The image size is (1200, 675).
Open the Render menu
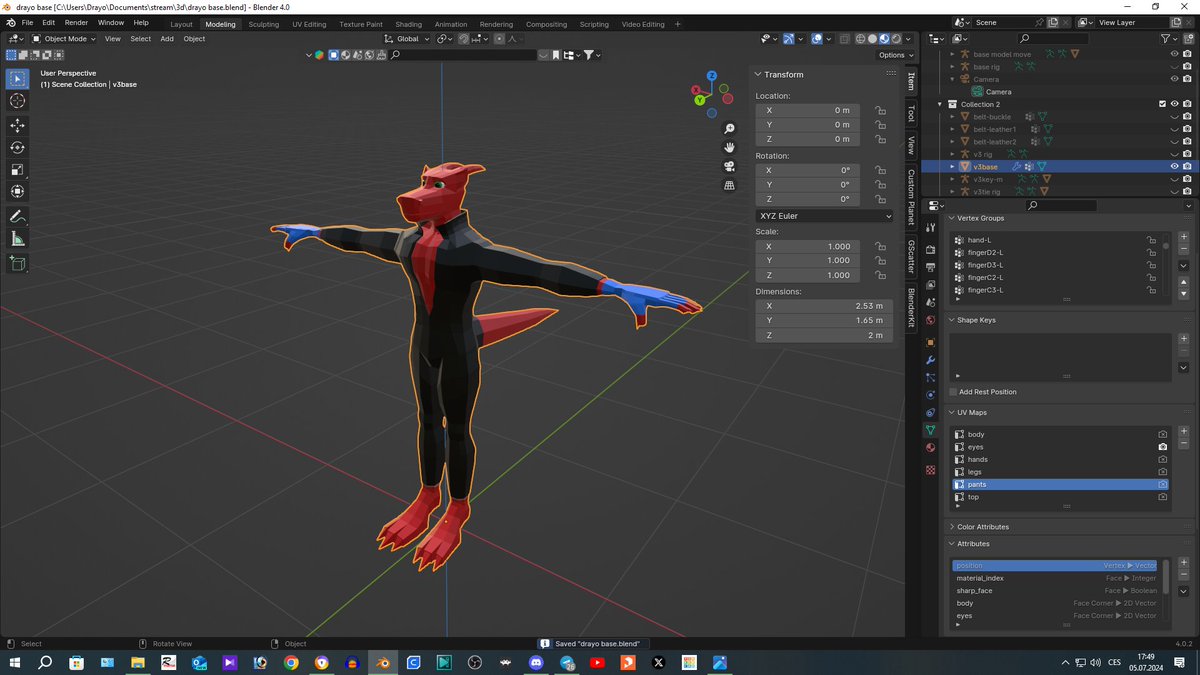tap(76, 23)
